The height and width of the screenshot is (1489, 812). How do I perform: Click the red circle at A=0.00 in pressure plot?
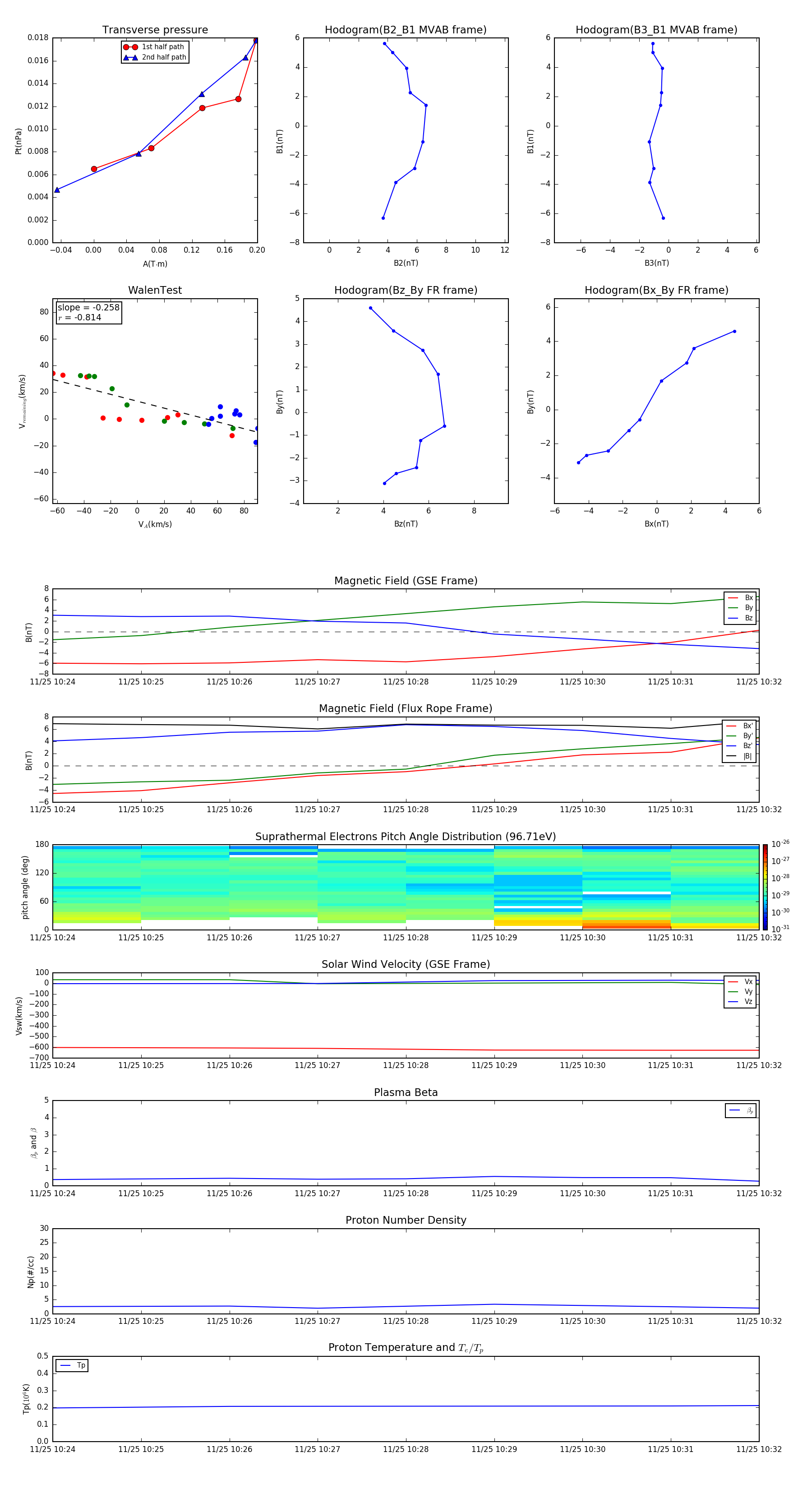pyautogui.click(x=94, y=169)
